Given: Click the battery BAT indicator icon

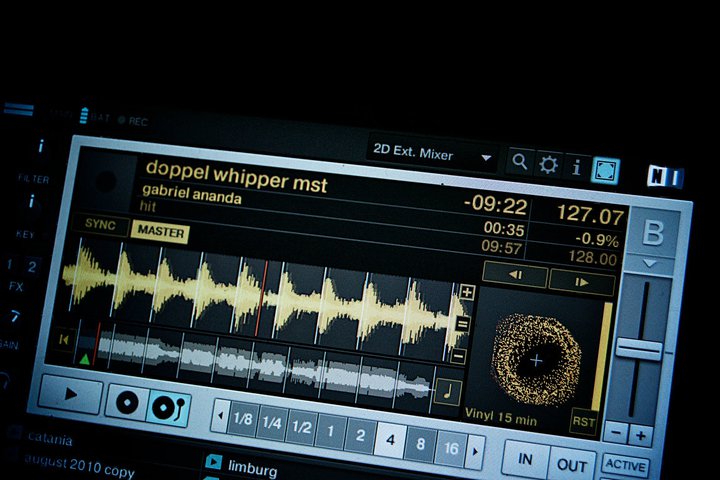Looking at the screenshot, I should click(x=83, y=115).
